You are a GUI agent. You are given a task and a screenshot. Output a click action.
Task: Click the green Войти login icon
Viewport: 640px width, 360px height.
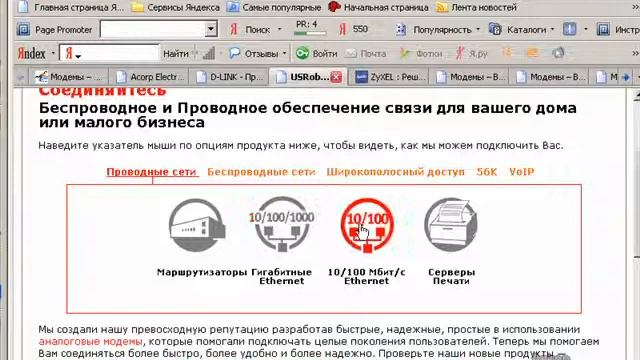tap(302, 53)
